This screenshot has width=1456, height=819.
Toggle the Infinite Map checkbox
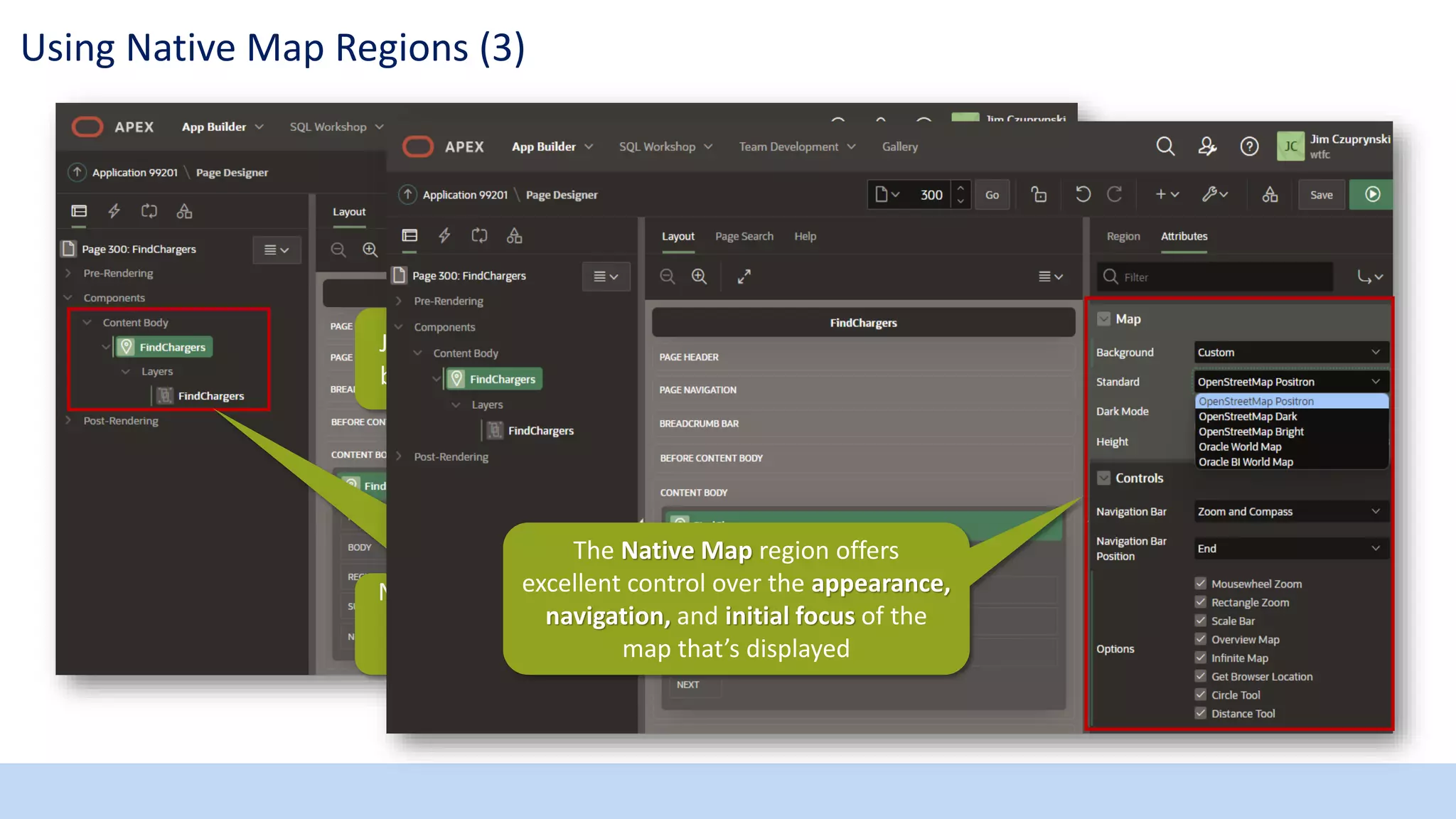1201,657
